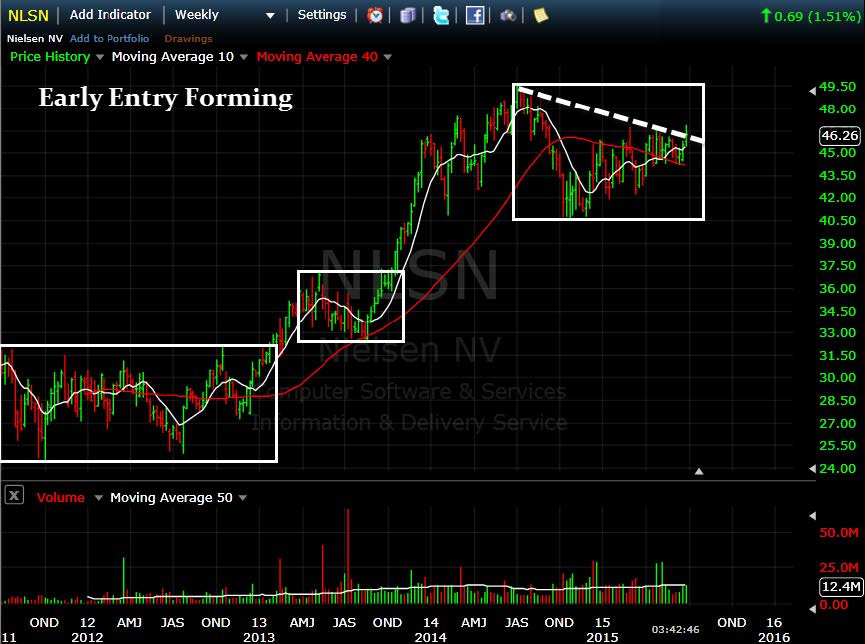The height and width of the screenshot is (644, 865).
Task: Click the triangle marker beside 24.00
Action: point(812,469)
